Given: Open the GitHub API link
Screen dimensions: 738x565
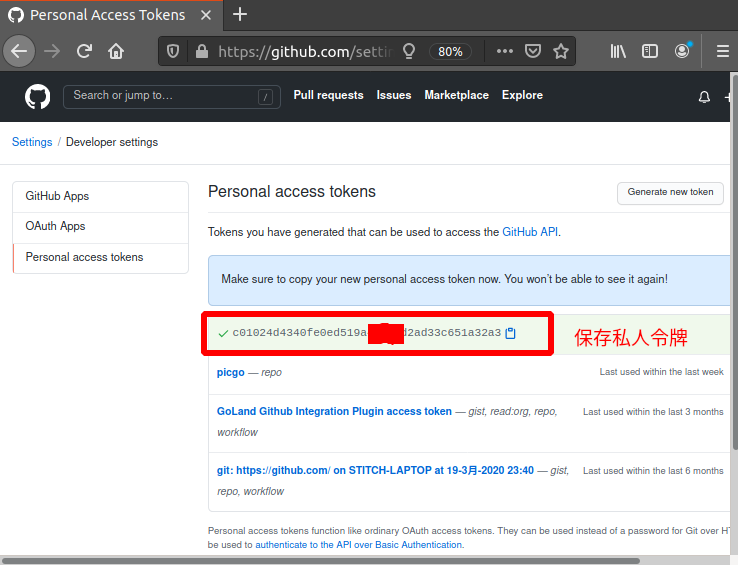Looking at the screenshot, I should pos(530,232).
